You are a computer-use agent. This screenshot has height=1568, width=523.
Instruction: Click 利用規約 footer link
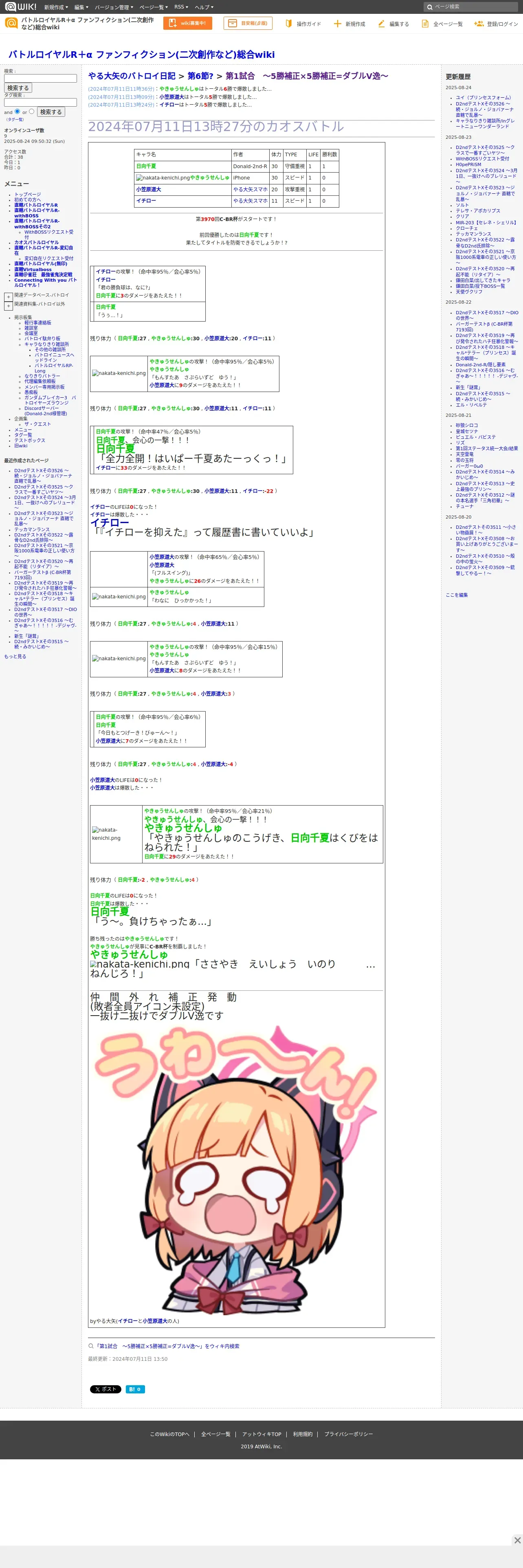303,1434
